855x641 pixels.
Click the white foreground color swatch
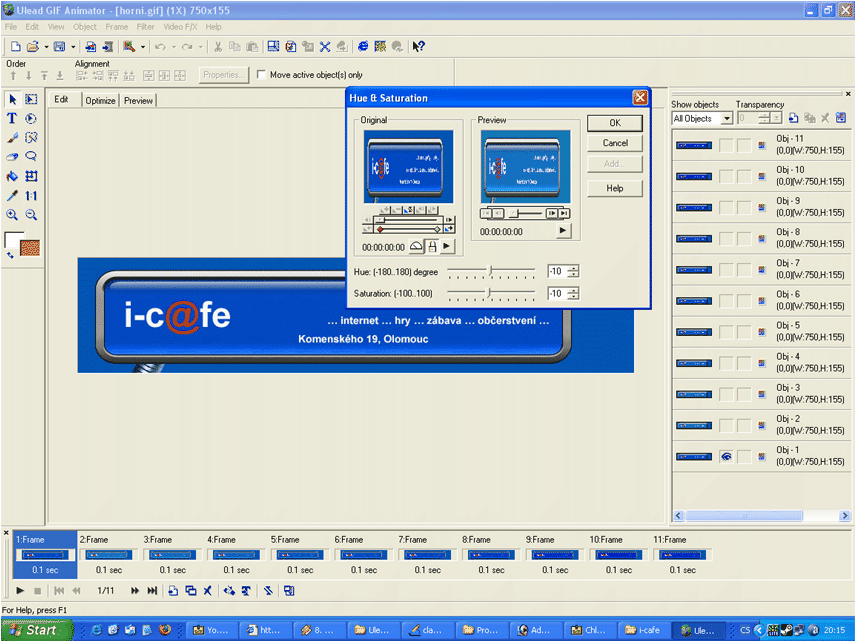(13, 240)
